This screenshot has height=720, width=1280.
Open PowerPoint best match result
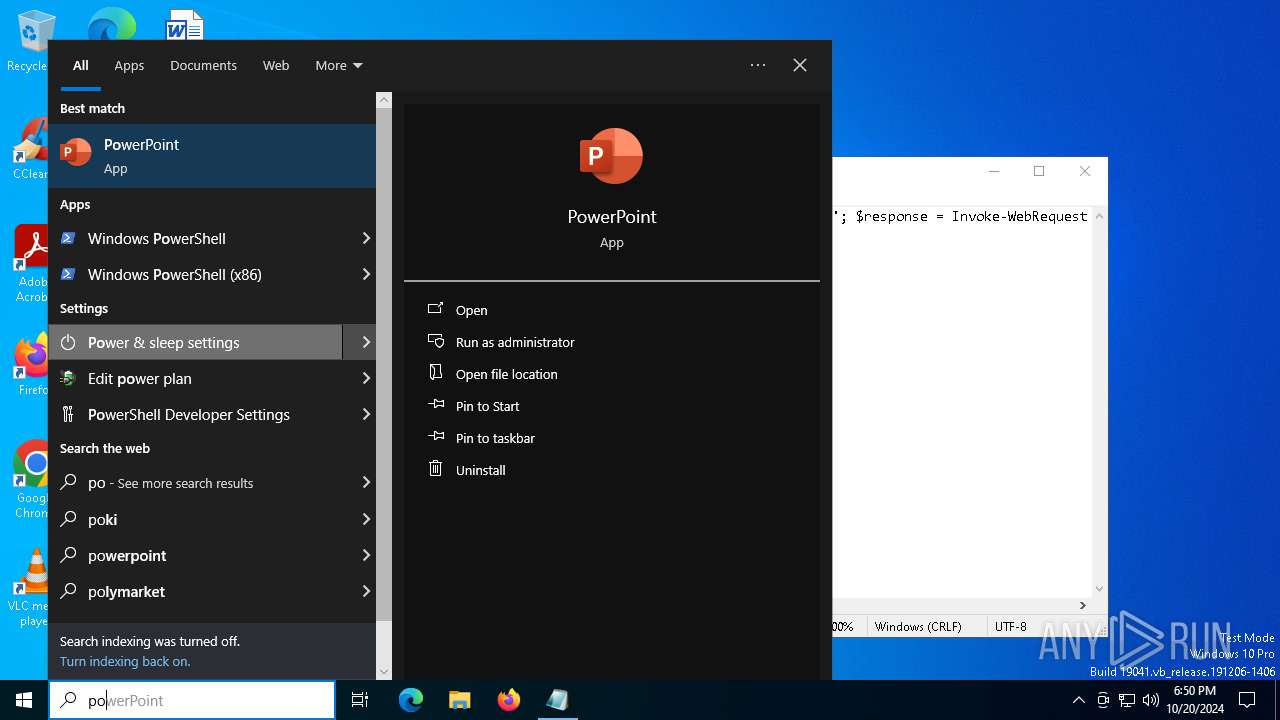pyautogui.click(x=212, y=156)
